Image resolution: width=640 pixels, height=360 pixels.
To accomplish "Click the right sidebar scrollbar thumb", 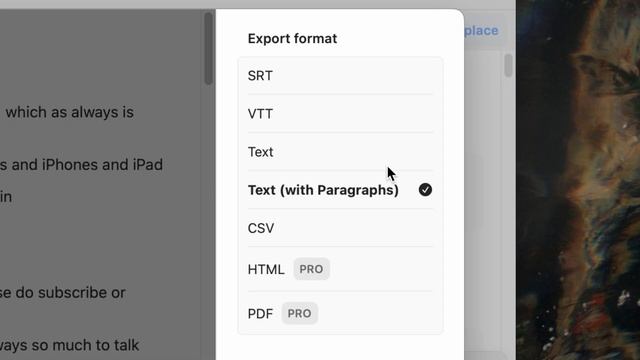I will click(508, 65).
